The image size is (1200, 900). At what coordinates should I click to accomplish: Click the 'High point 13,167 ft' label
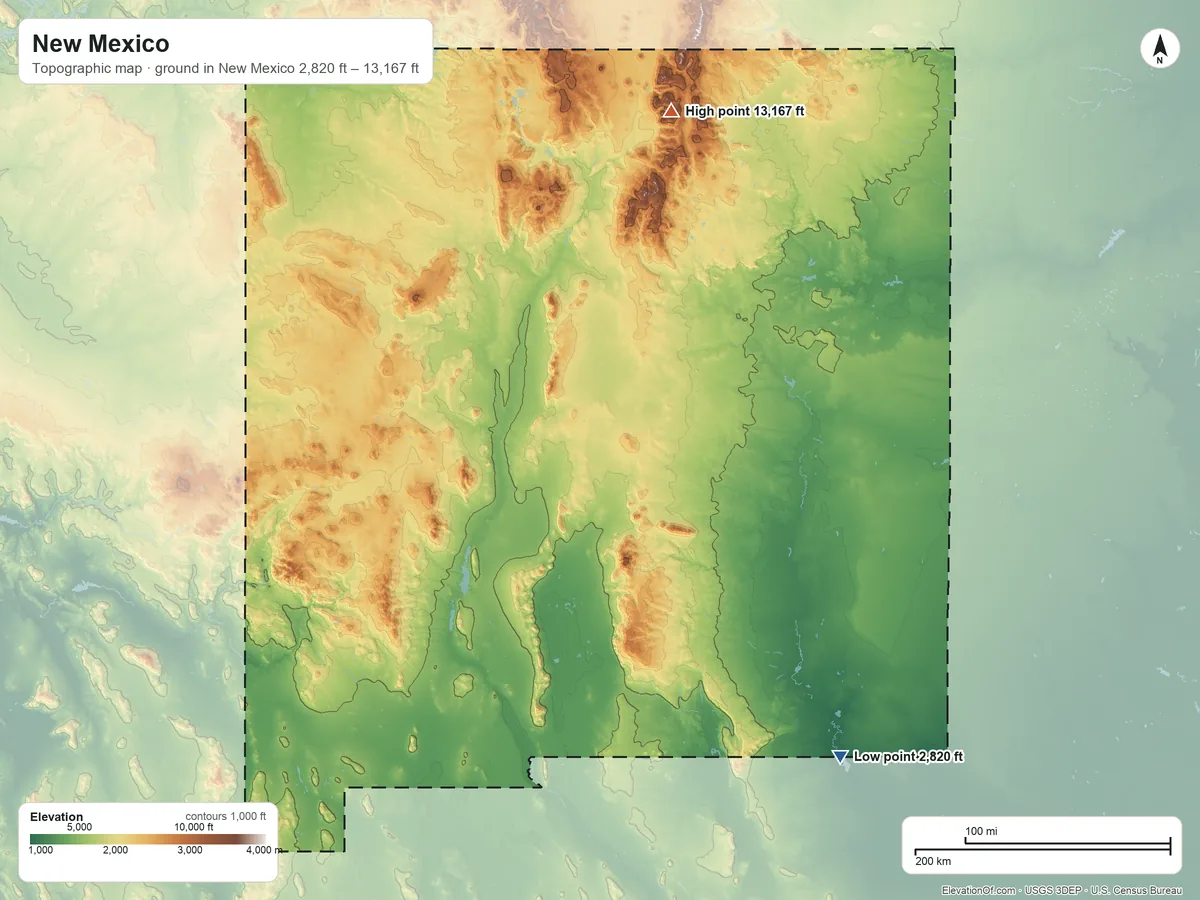[745, 111]
